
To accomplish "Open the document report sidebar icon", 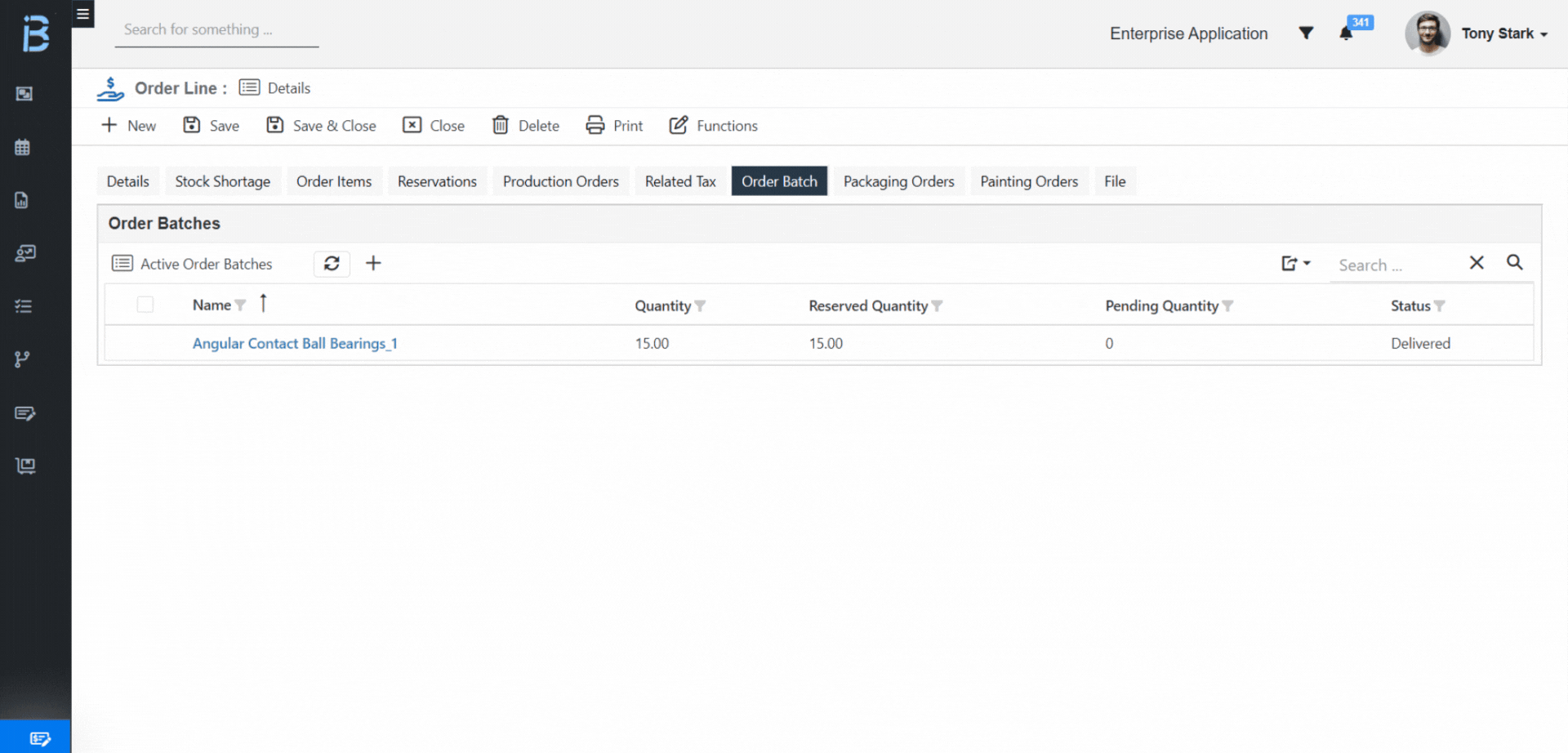I will coord(22,200).
